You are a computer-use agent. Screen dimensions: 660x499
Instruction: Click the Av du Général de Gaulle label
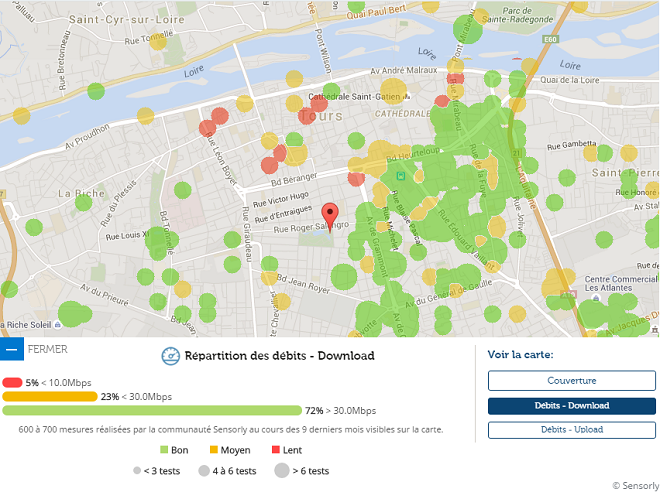click(448, 294)
